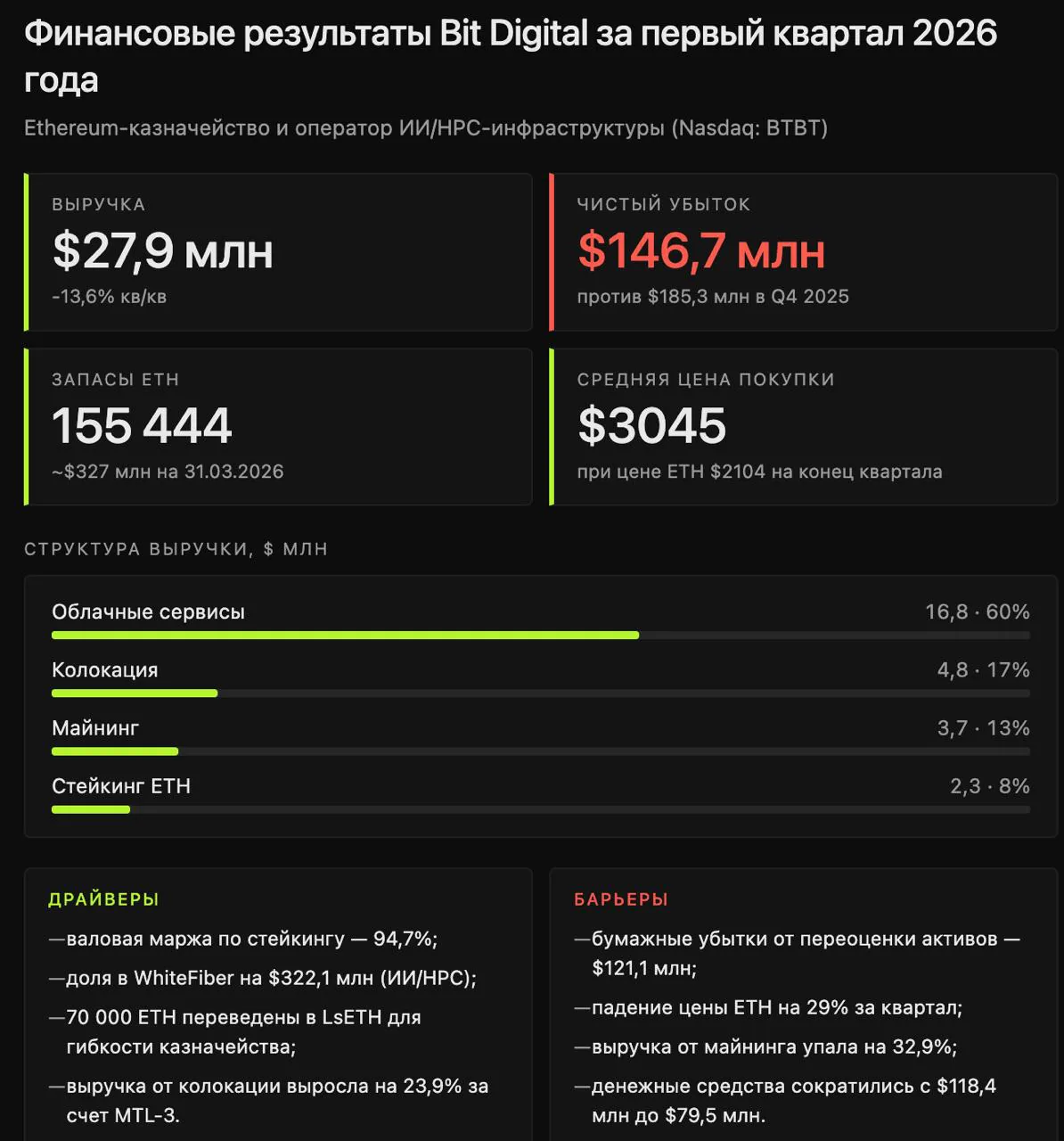Click 'при цене ETH $2104 на конец квартала'
The height and width of the screenshot is (1141, 1064).
tap(759, 472)
